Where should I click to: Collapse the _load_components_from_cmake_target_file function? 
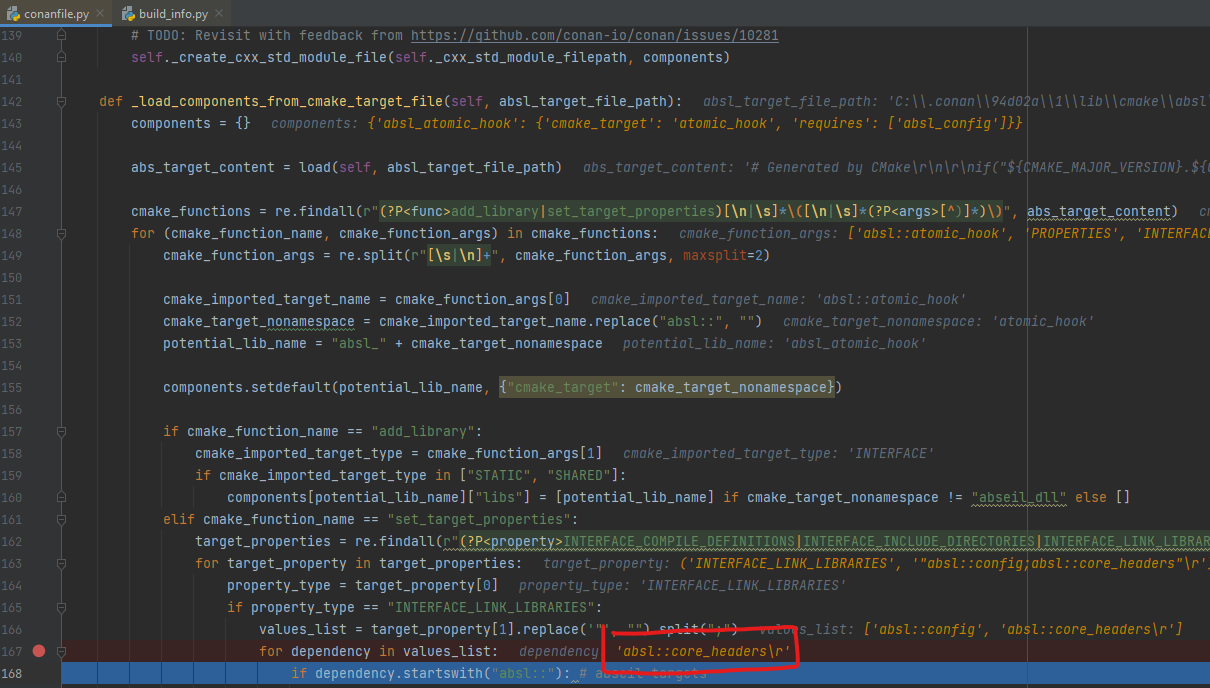(60, 101)
